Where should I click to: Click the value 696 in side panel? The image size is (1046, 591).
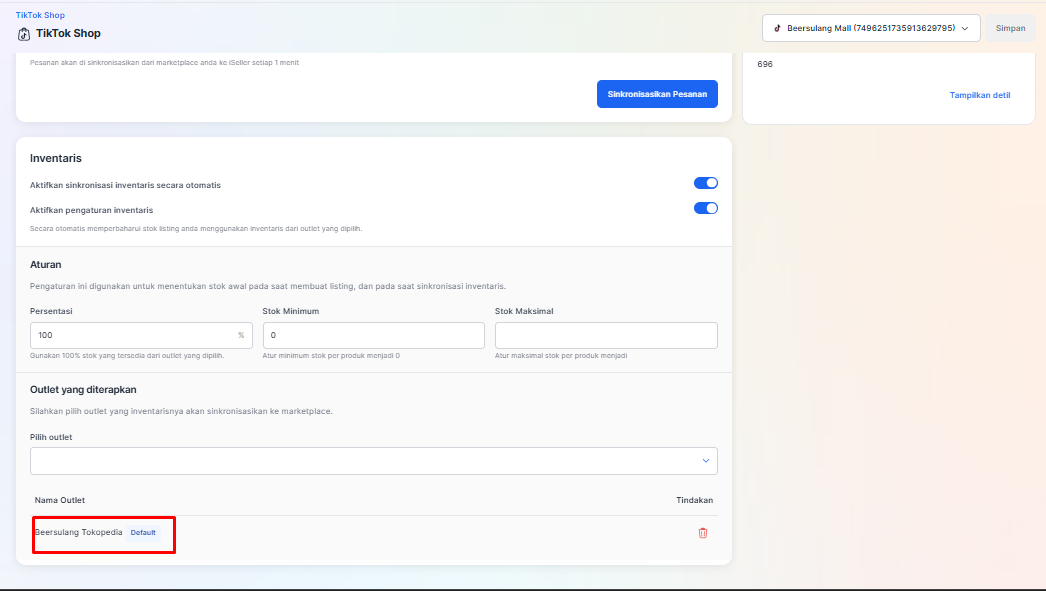[x=765, y=64]
